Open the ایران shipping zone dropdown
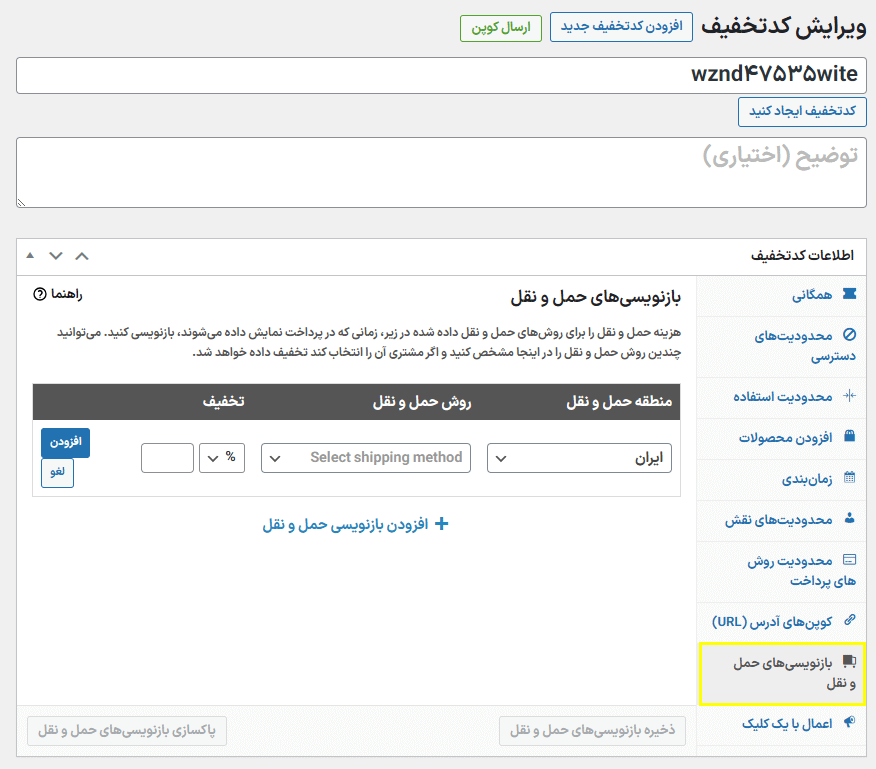 (578, 457)
